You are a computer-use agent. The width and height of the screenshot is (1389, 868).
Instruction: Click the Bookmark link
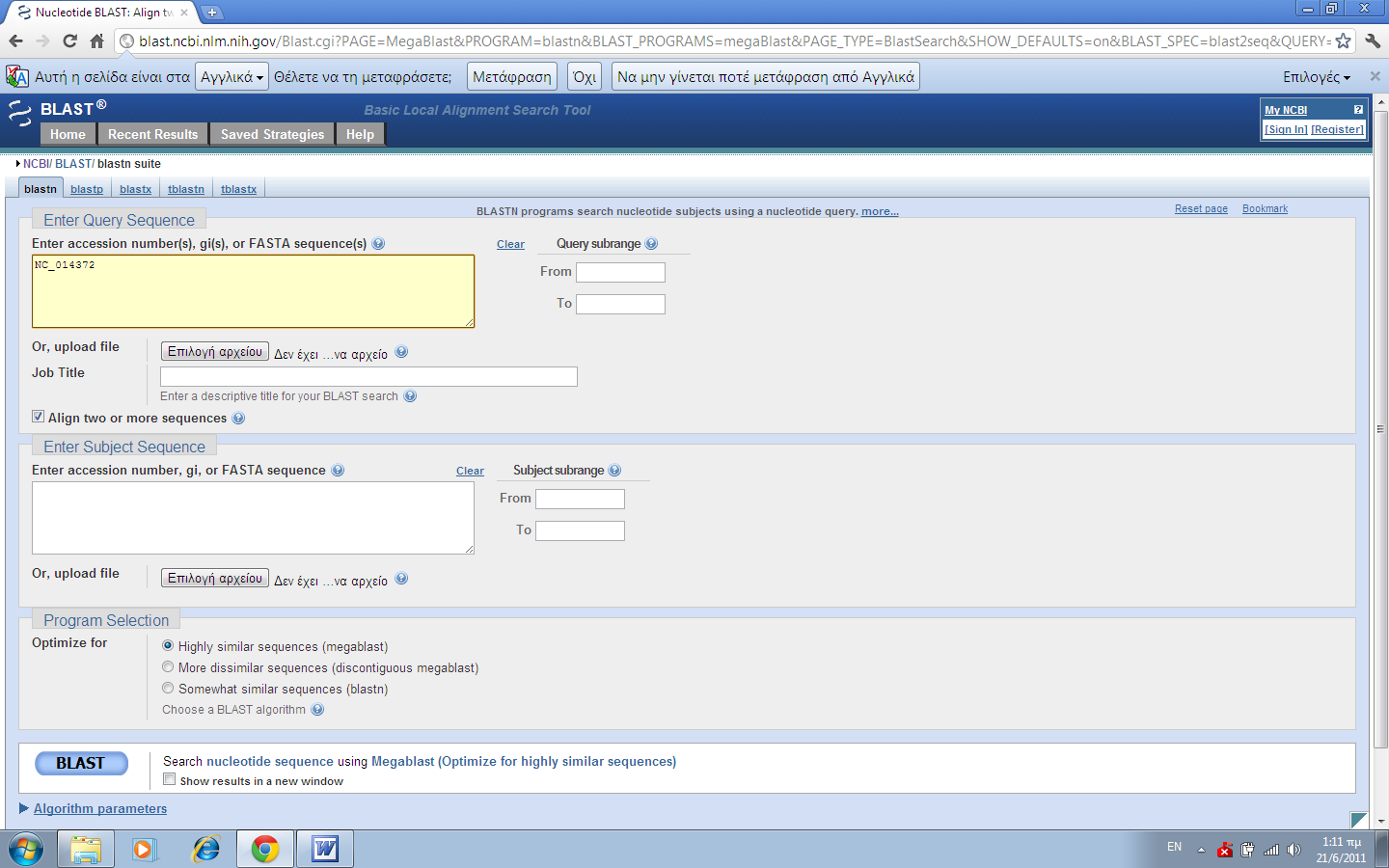coord(1265,209)
